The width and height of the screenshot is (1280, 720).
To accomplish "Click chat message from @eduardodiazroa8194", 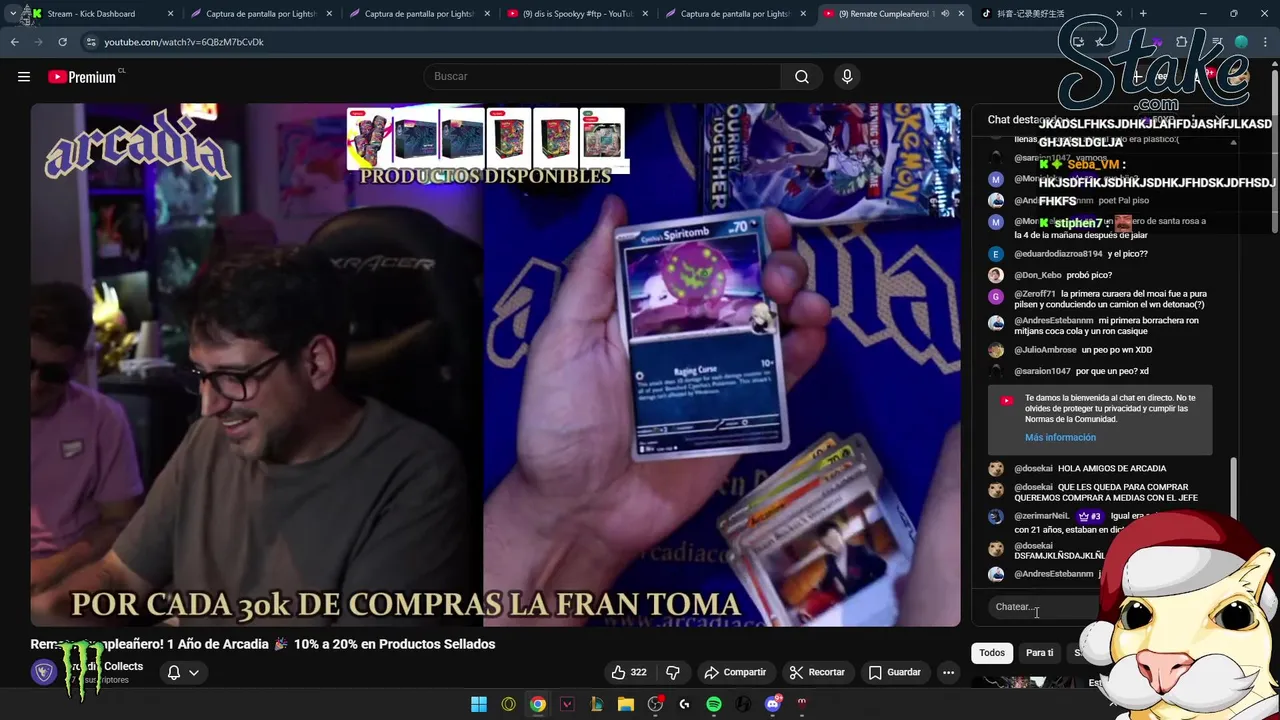I will coord(1081,254).
